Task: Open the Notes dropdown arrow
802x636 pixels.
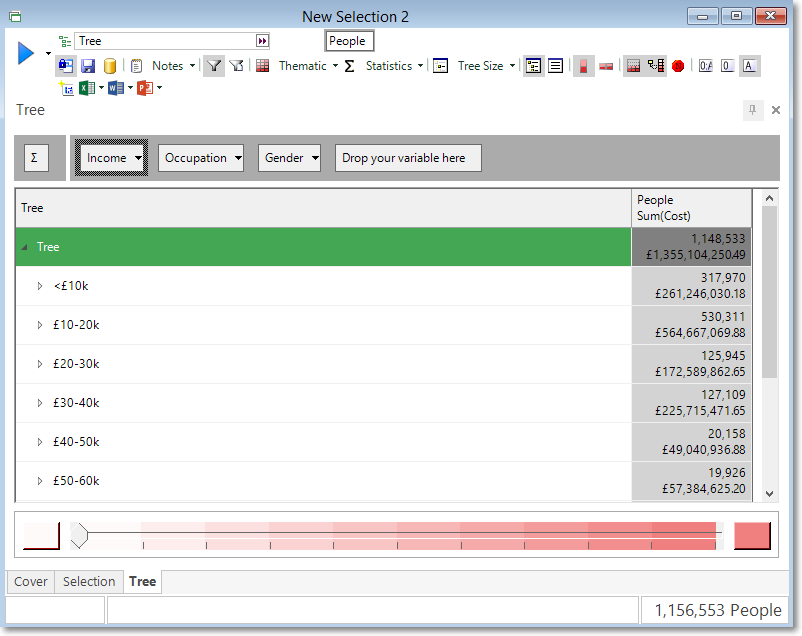Action: (x=192, y=66)
